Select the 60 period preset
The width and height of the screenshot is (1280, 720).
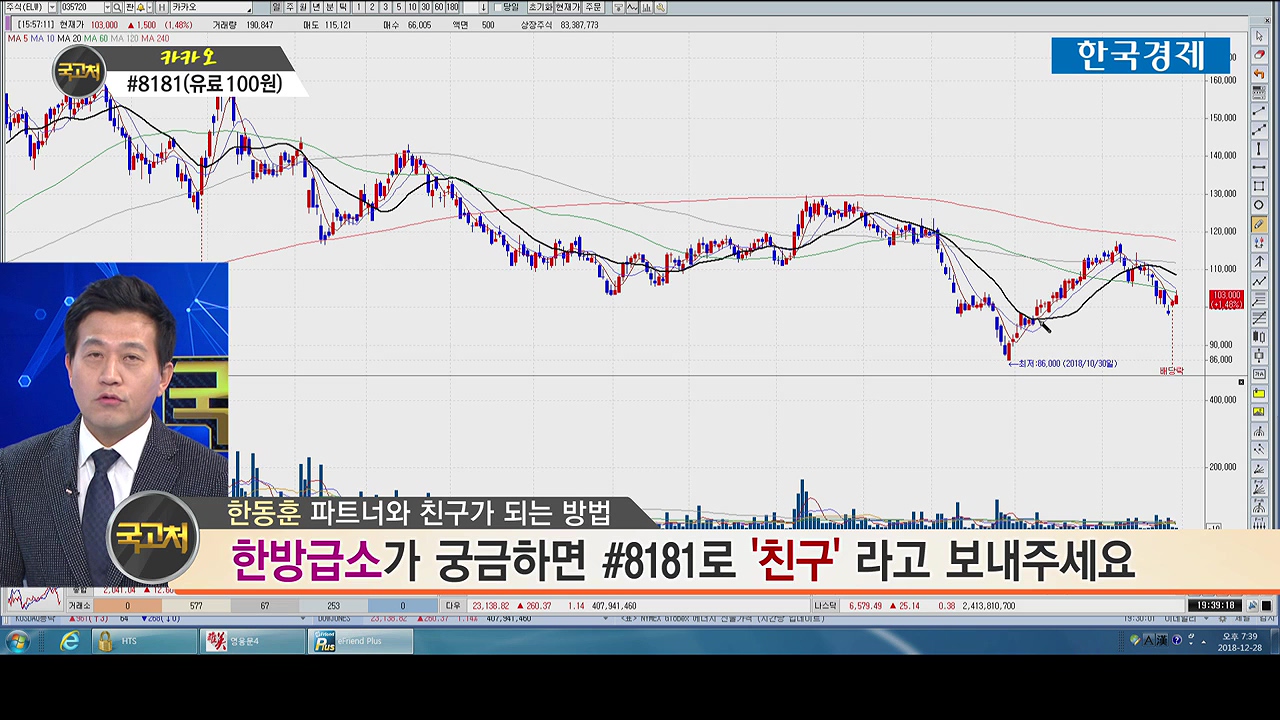(x=439, y=7)
